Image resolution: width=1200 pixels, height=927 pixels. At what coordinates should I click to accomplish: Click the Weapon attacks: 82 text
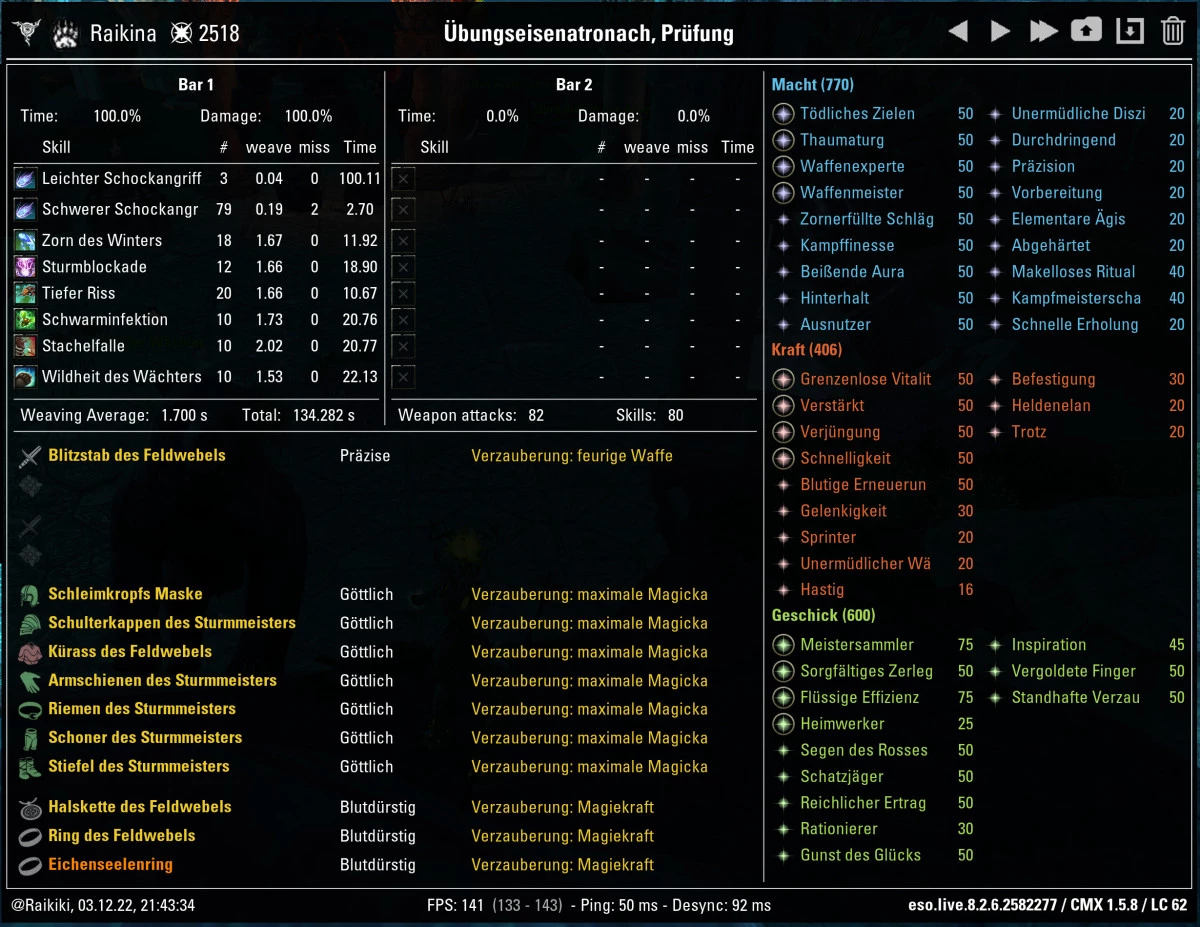point(471,415)
